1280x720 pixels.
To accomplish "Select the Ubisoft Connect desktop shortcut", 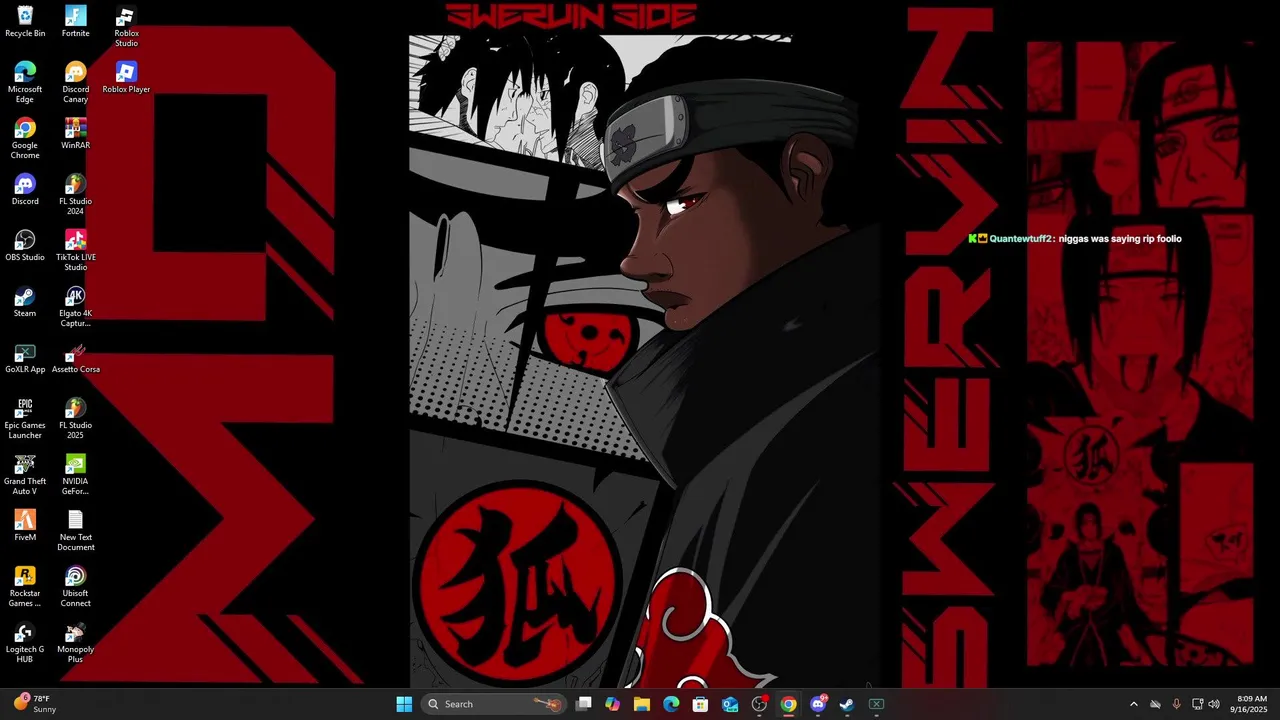I will [75, 587].
